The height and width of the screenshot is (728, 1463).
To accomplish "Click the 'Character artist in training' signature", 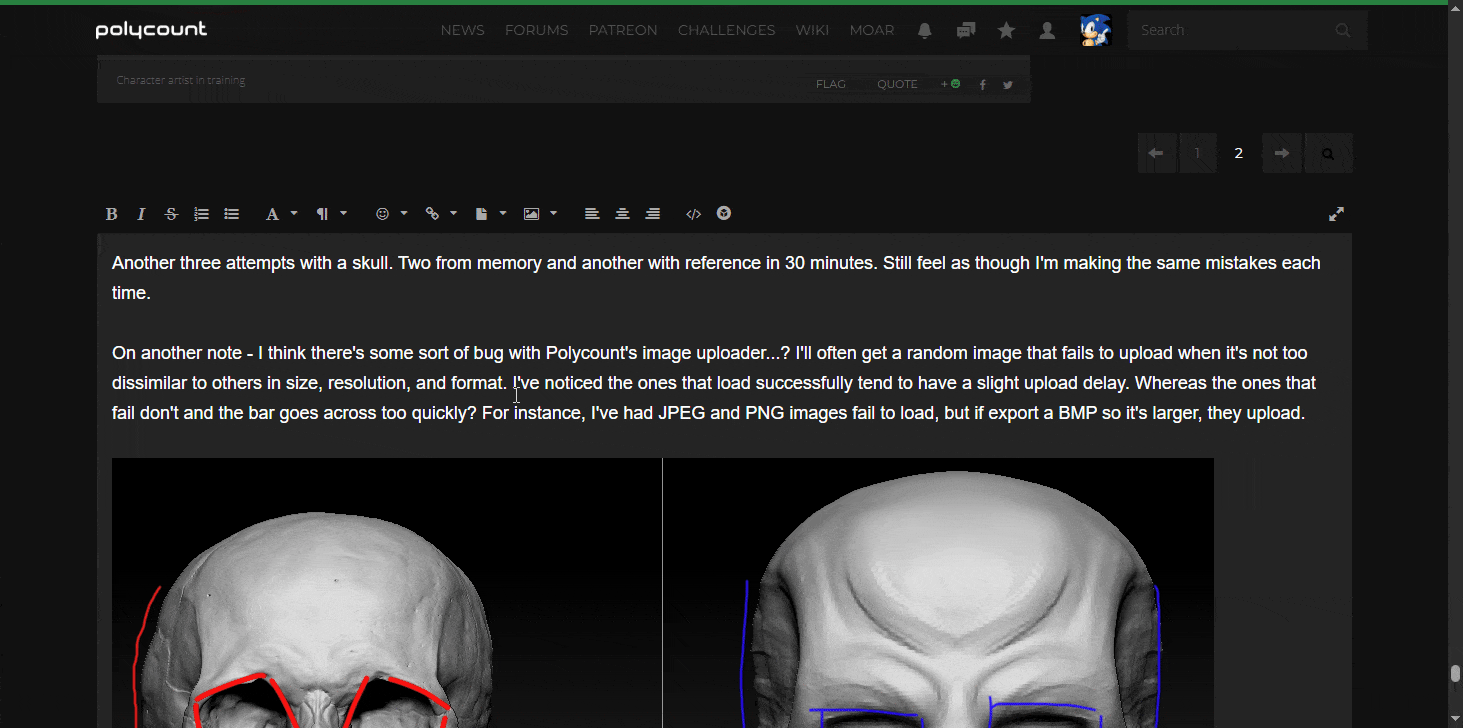I will click(181, 80).
